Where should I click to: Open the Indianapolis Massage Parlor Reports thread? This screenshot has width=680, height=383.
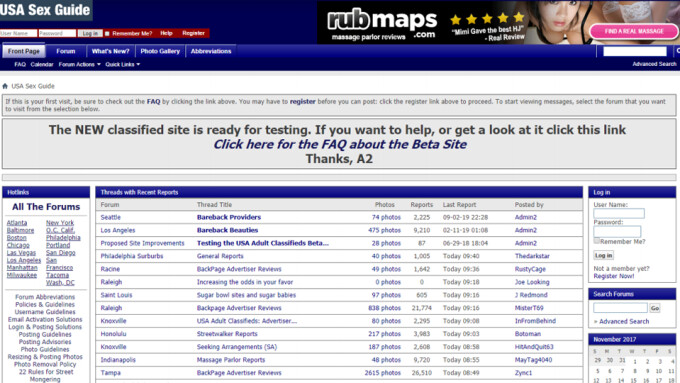231,360
